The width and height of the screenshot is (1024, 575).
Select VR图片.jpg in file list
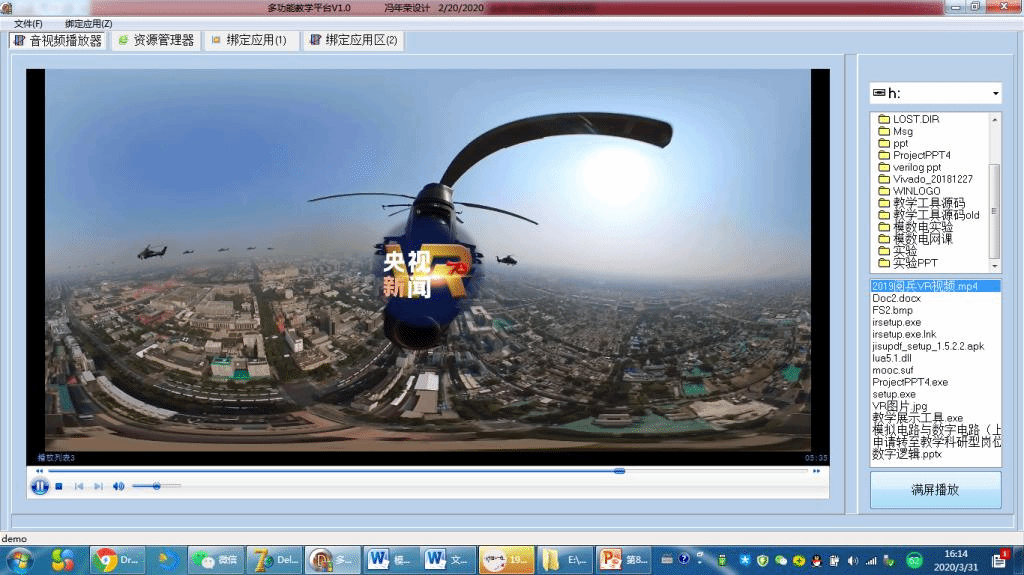(899, 406)
